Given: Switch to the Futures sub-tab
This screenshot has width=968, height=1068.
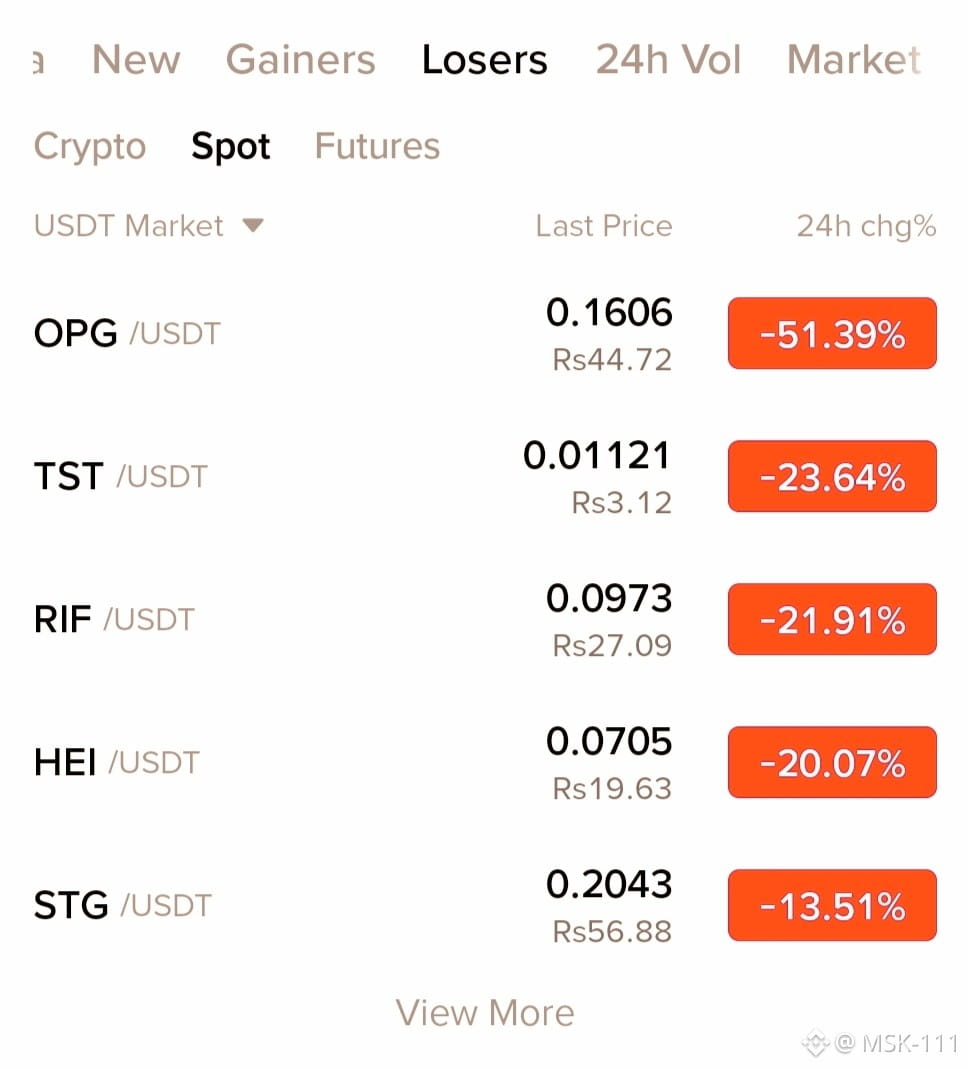Looking at the screenshot, I should (377, 146).
